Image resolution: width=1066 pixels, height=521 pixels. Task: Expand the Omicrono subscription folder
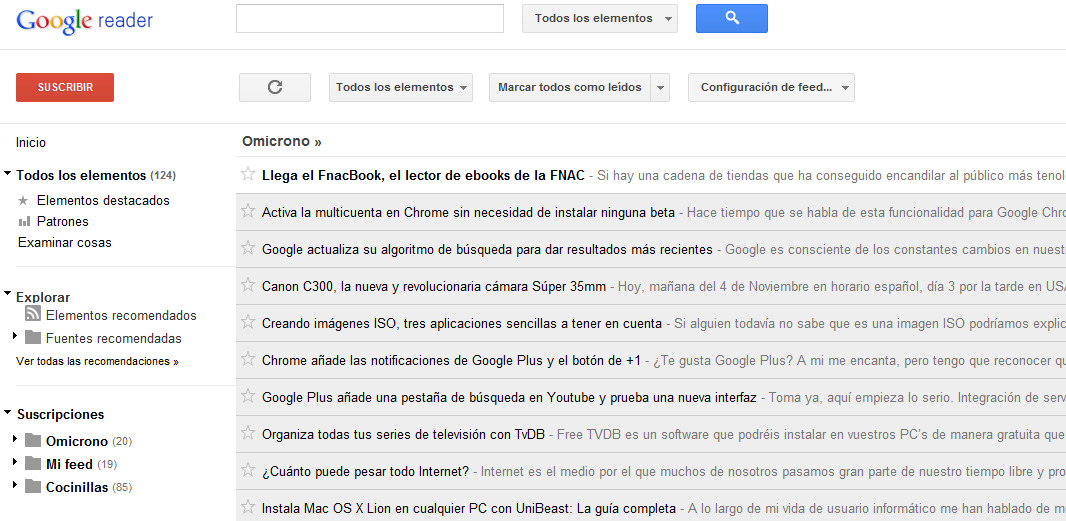(x=15, y=439)
